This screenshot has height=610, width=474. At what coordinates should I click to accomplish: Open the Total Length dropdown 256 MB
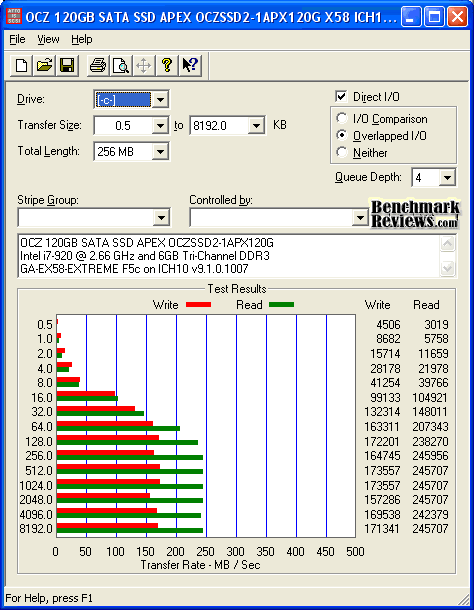tap(160, 152)
